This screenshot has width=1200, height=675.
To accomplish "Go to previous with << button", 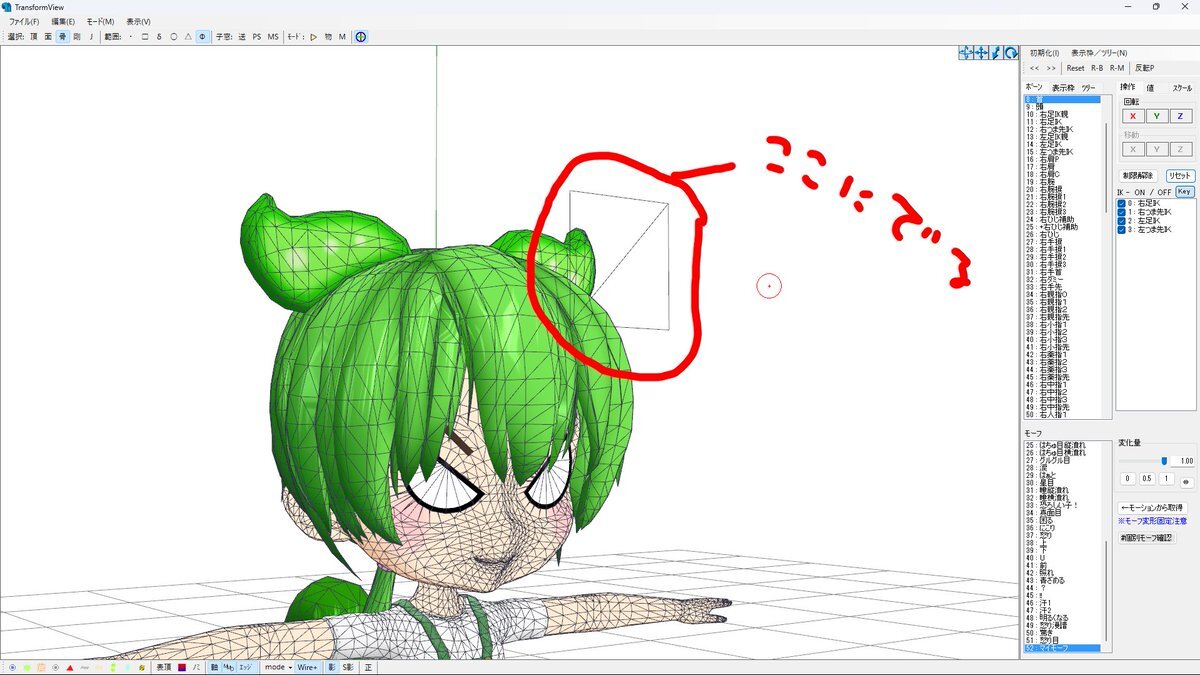I will pyautogui.click(x=1034, y=68).
